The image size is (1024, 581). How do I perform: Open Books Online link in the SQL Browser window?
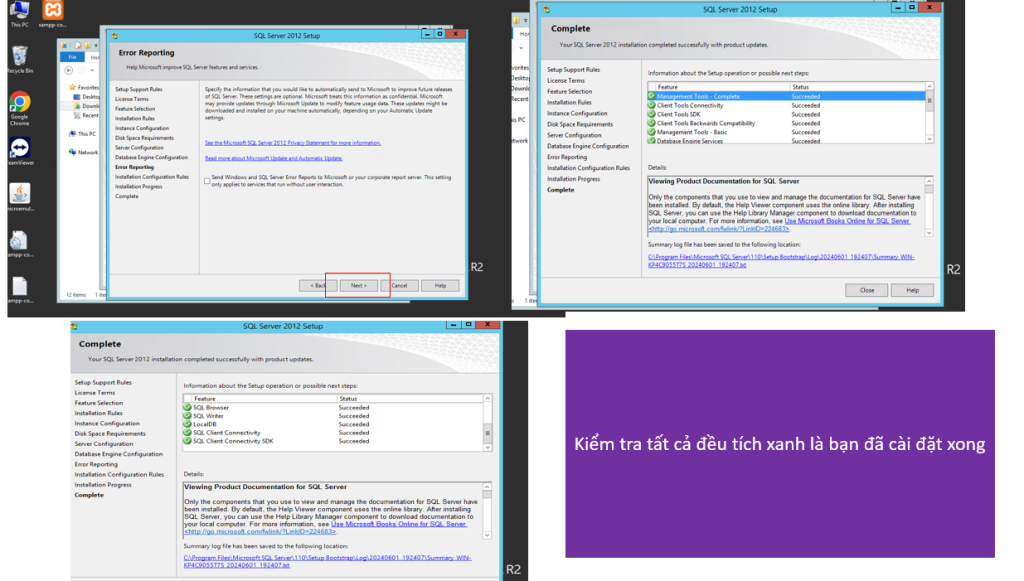click(398, 524)
